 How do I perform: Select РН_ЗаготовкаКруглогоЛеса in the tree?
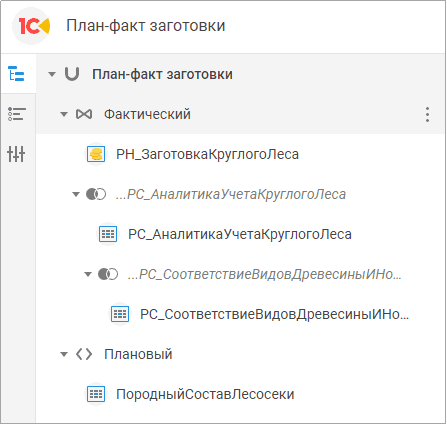[207, 154]
